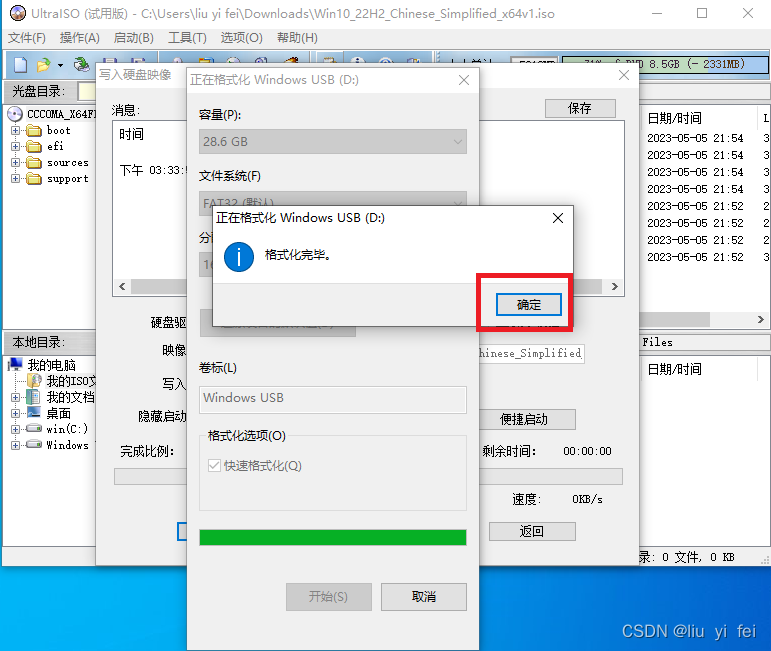
Task: Expand the 桌面 tree node
Action: coord(15,414)
